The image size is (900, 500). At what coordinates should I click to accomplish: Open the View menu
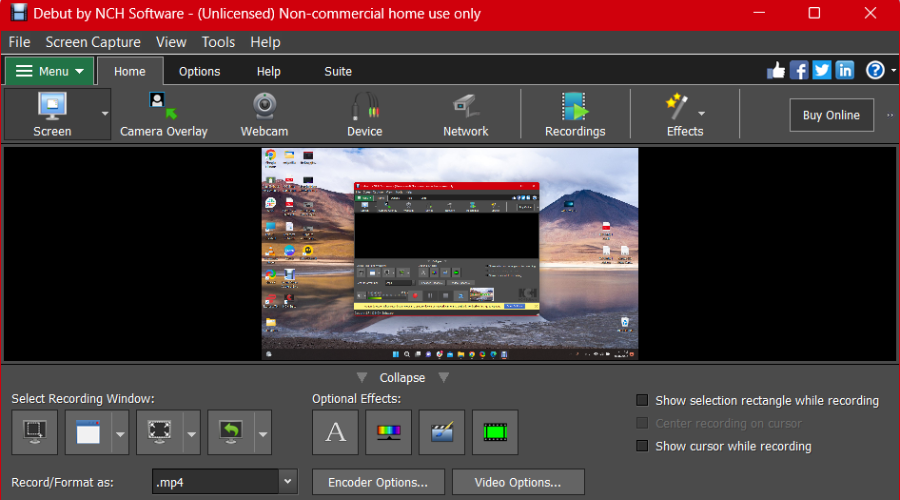(171, 42)
